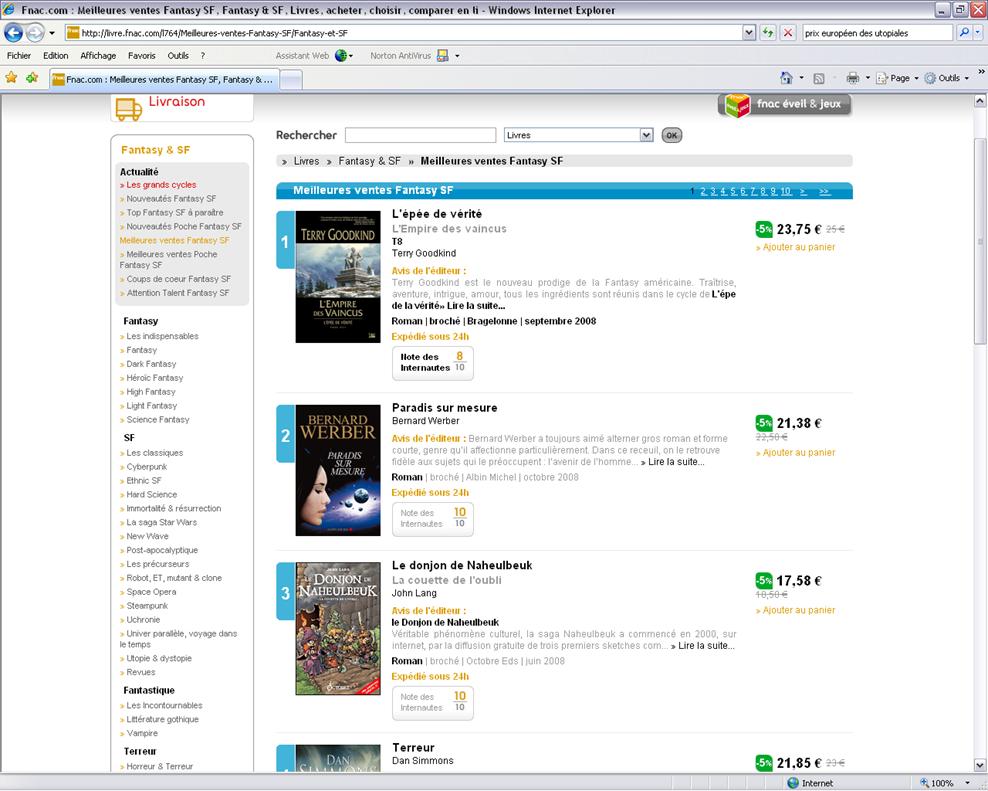
Task: Select the Fnac.com browser tab
Action: coord(164,79)
